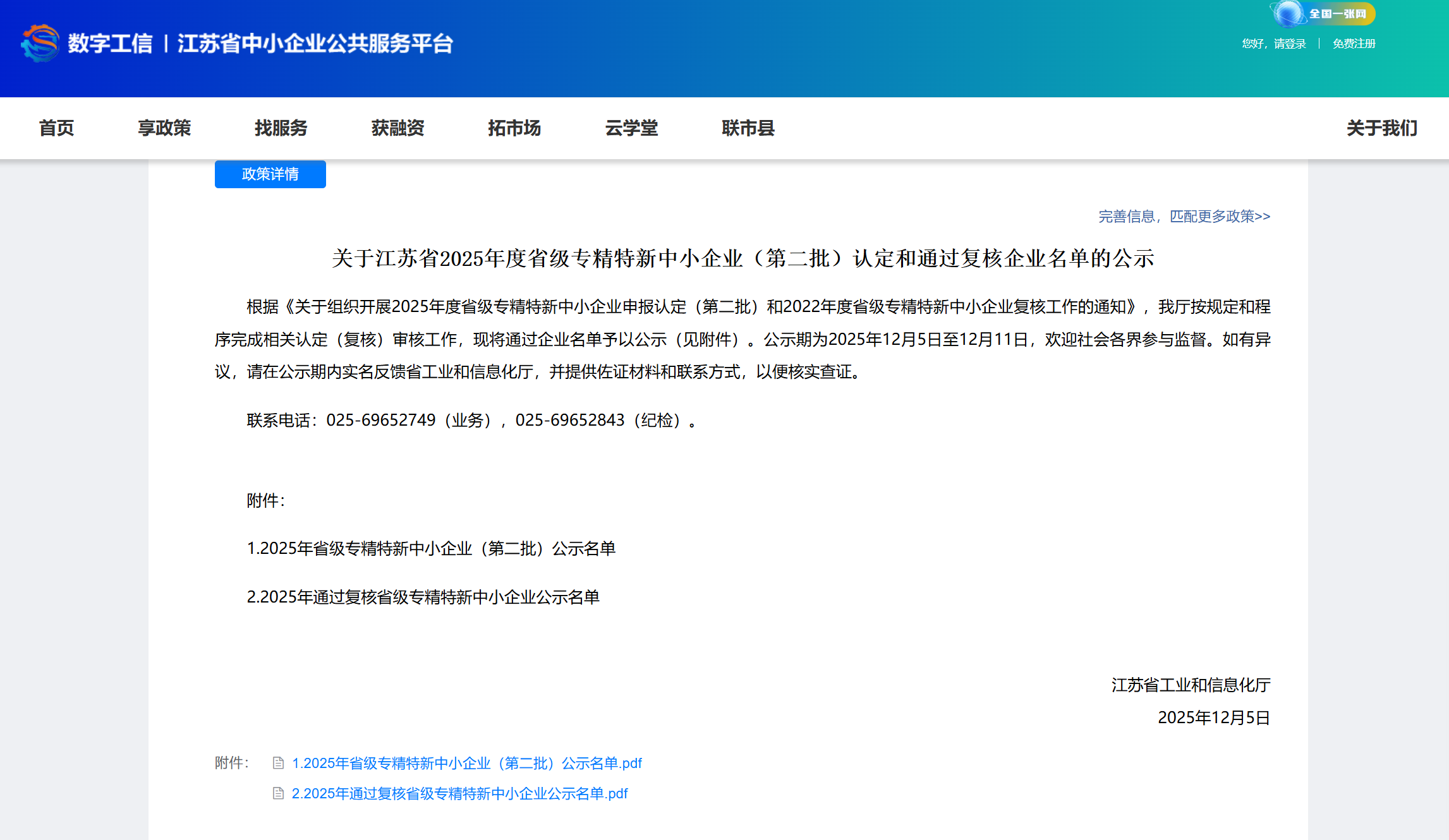Click the 请登录 login link
This screenshot has height=840, width=1449.
(x=1289, y=44)
